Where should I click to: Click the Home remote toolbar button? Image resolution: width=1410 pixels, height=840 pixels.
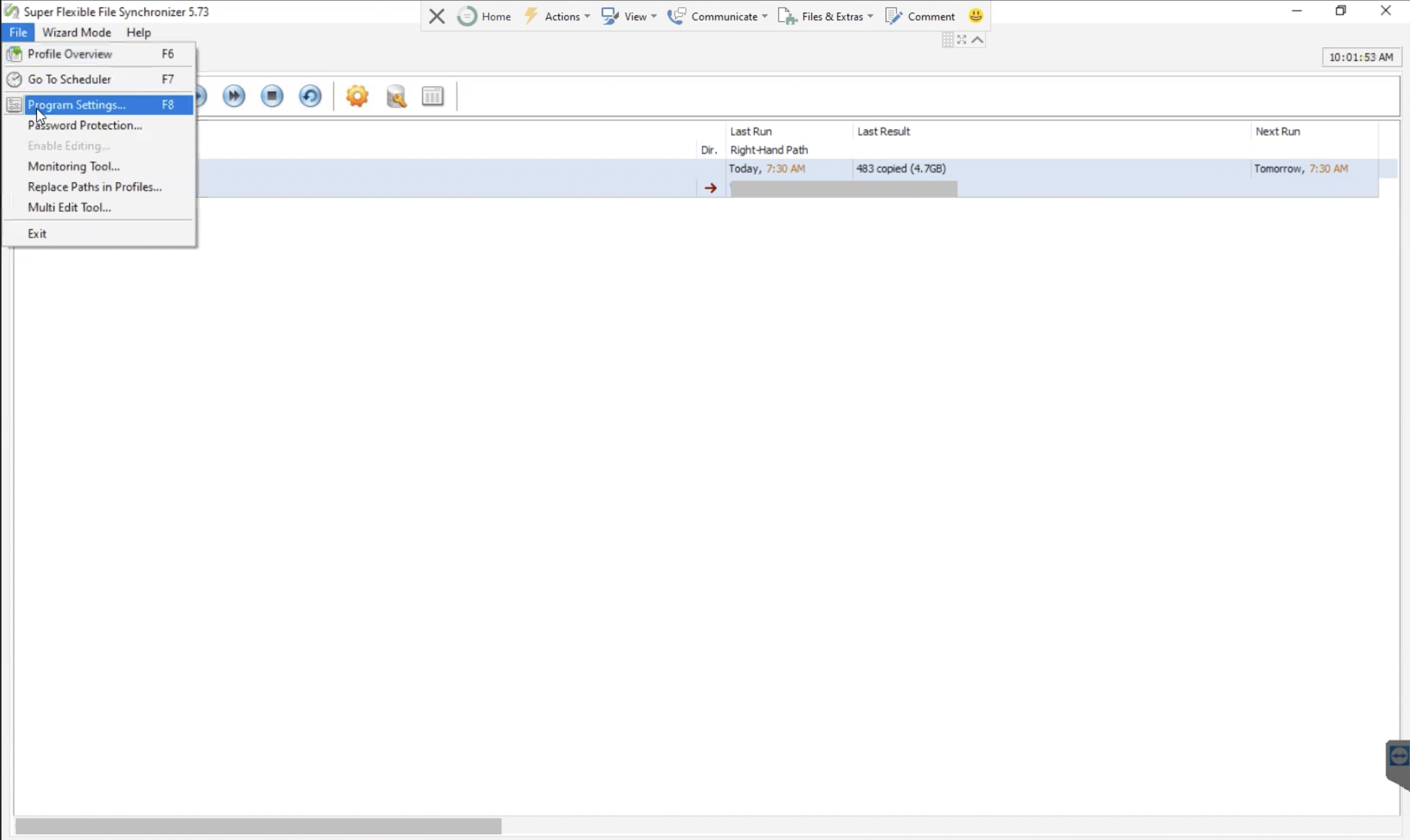click(x=484, y=16)
